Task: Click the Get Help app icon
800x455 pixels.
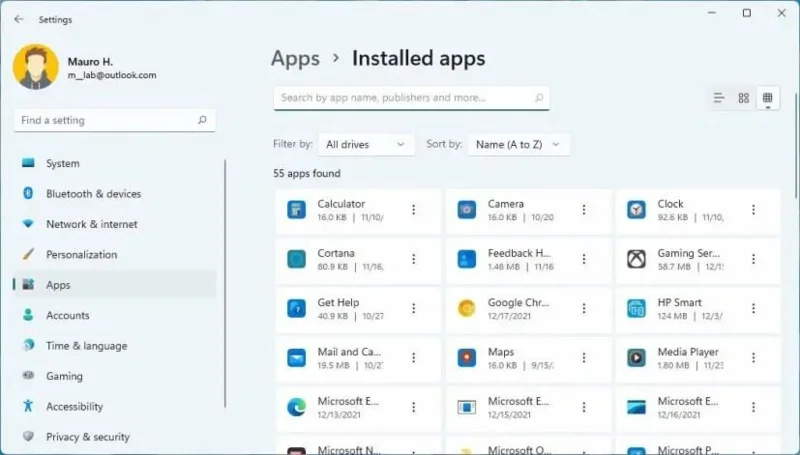Action: coord(296,309)
